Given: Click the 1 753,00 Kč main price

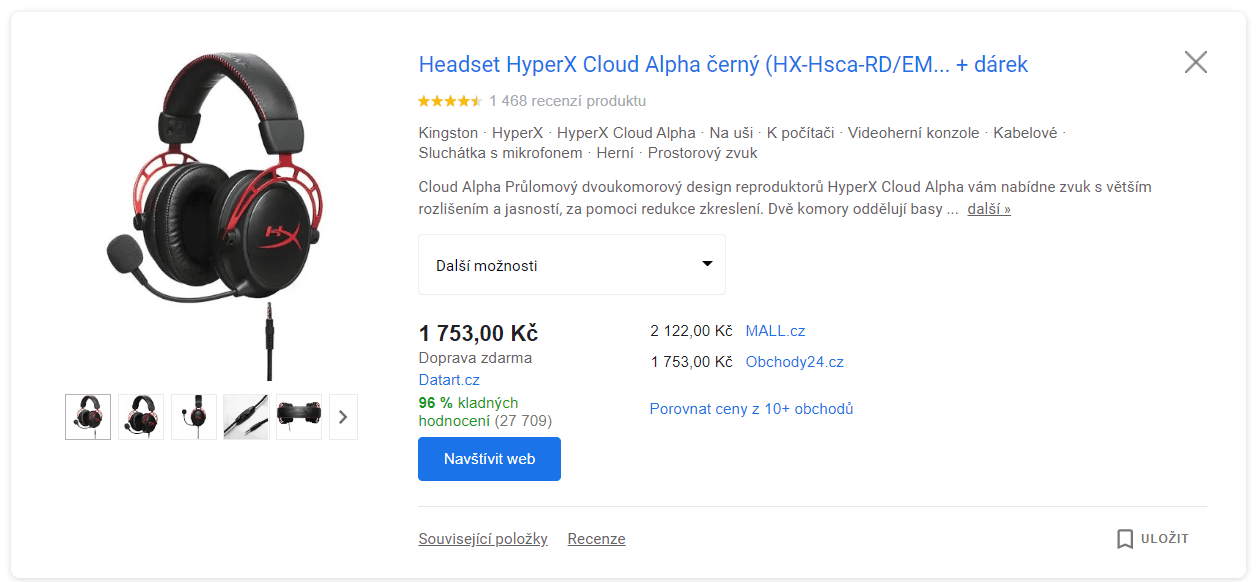Looking at the screenshot, I should pyautogui.click(x=478, y=334).
